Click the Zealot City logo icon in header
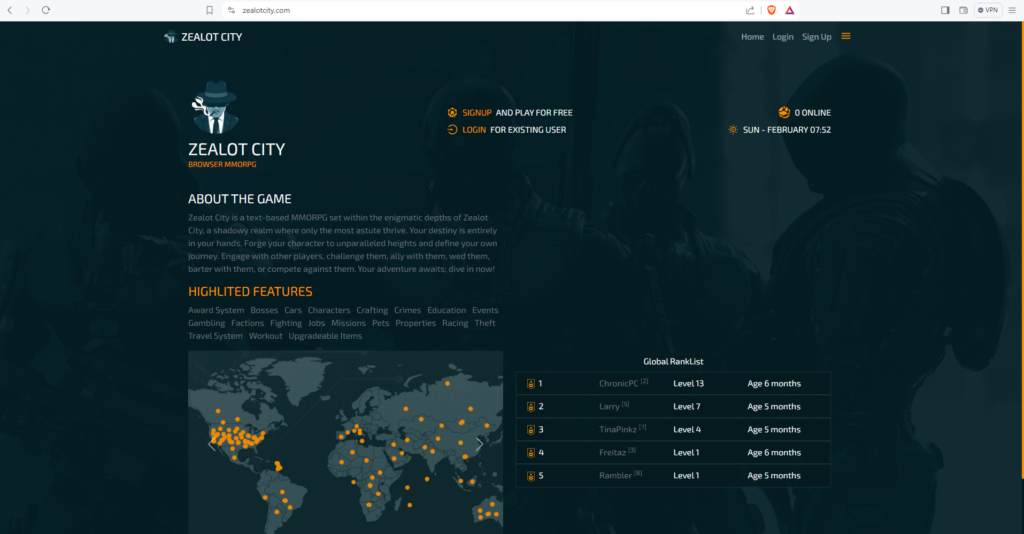Image resolution: width=1024 pixels, height=534 pixels. click(170, 37)
